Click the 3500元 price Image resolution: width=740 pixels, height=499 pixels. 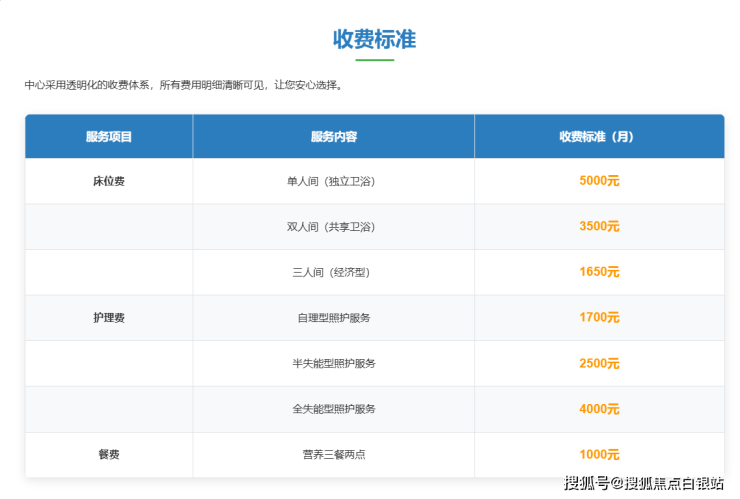[599, 227]
